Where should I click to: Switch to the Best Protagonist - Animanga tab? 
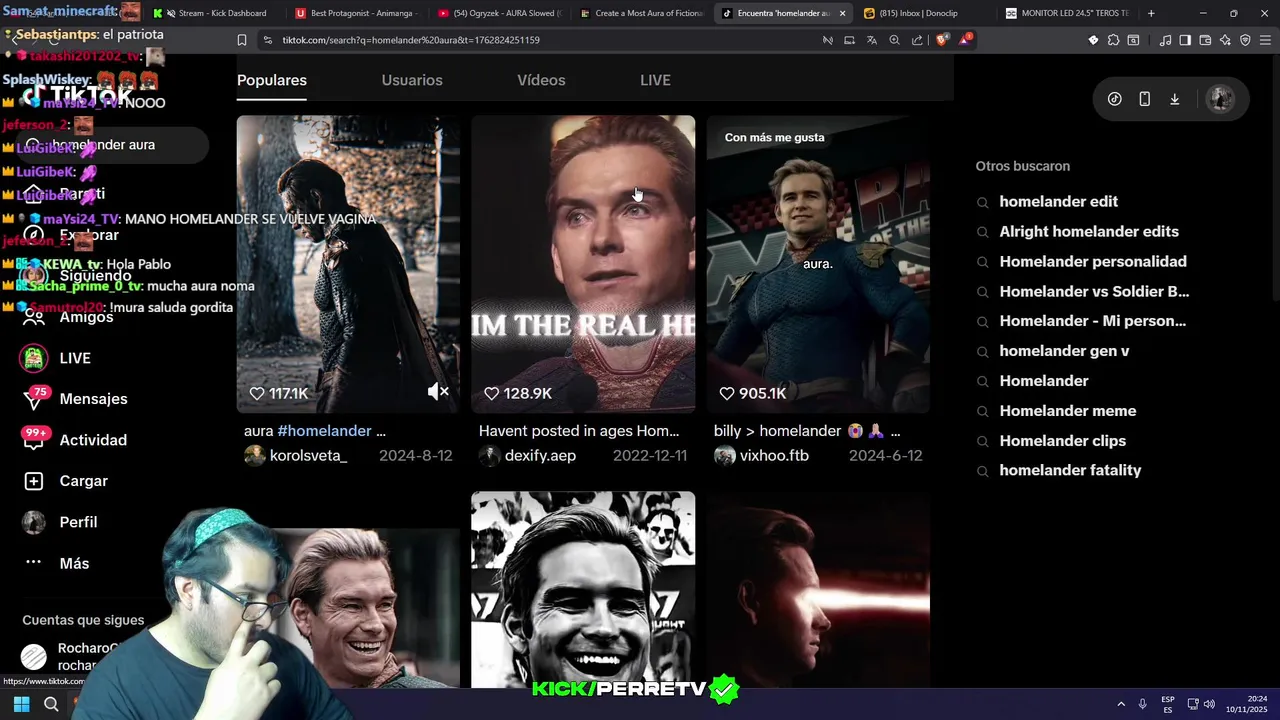(x=357, y=13)
